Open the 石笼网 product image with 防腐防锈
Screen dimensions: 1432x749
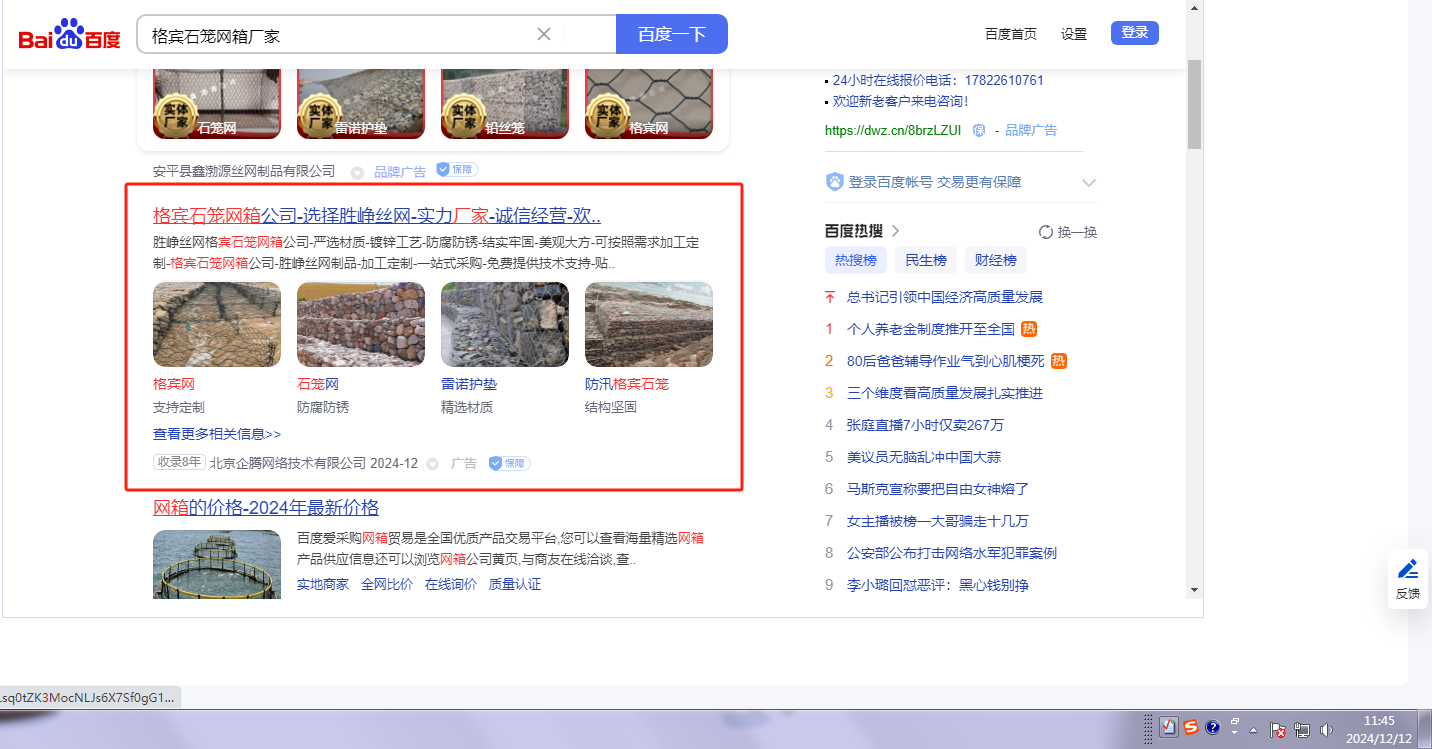click(x=361, y=324)
